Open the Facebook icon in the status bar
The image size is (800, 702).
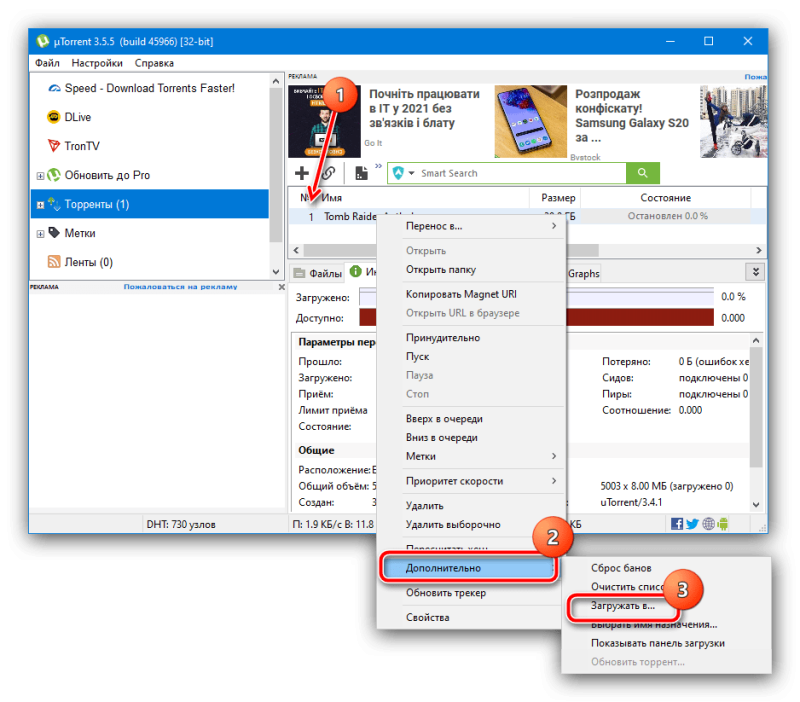[677, 523]
